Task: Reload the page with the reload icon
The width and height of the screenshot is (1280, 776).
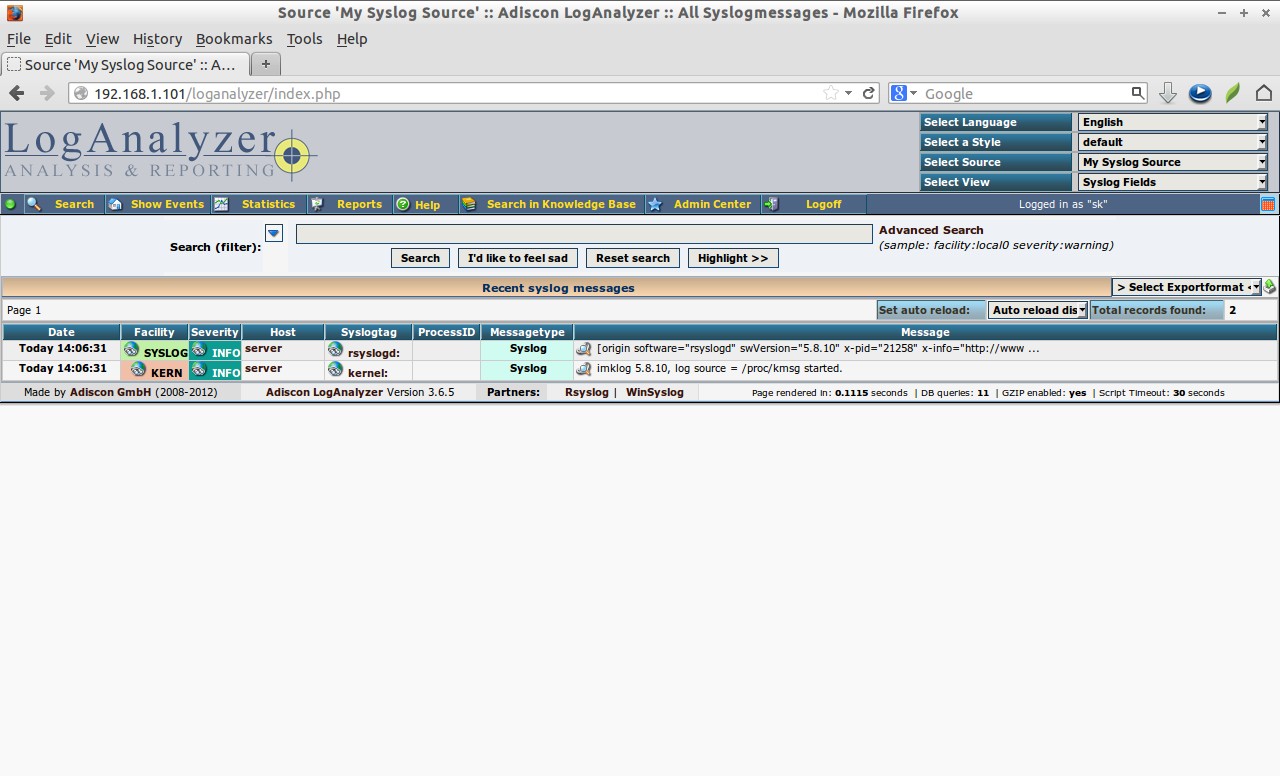Action: pyautogui.click(x=869, y=93)
